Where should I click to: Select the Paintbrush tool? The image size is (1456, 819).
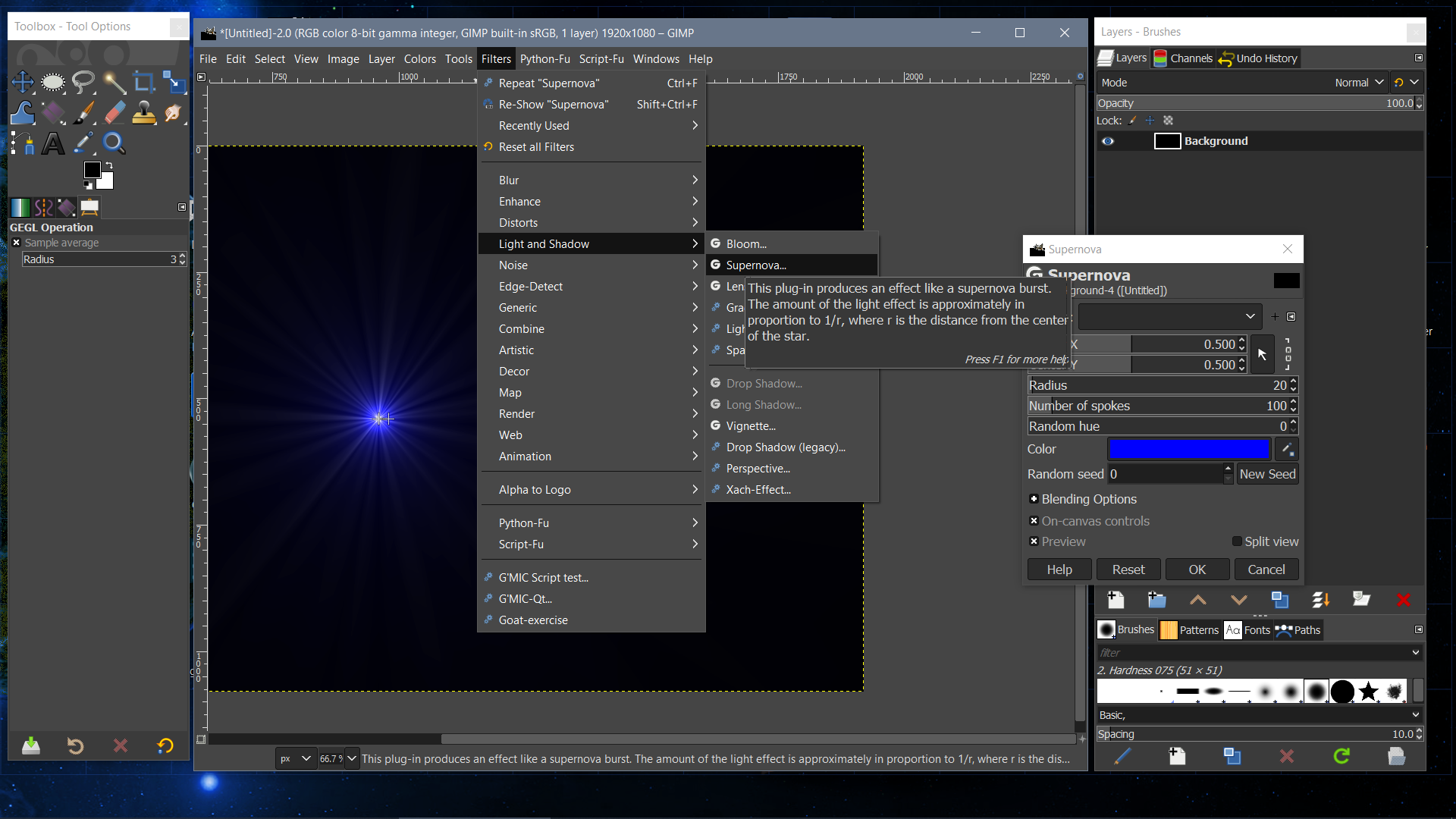[x=83, y=112]
